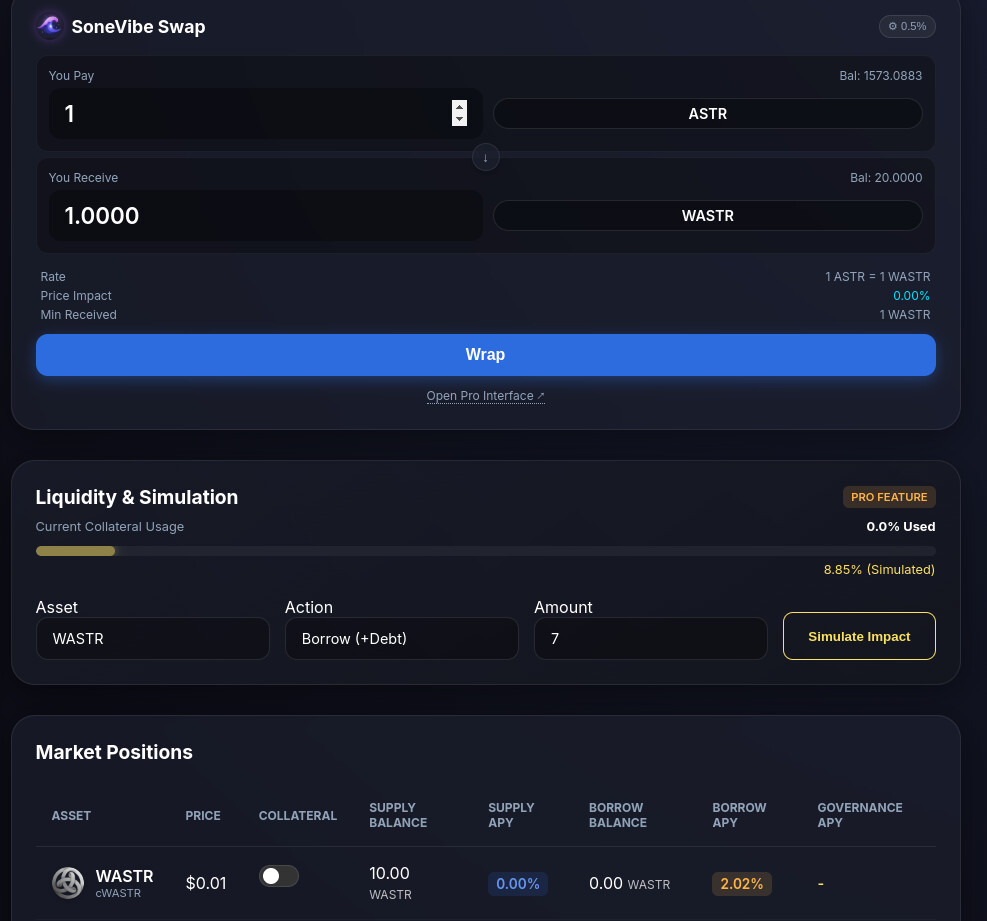Open the Action dropdown Borrow (+Debt)

point(402,638)
